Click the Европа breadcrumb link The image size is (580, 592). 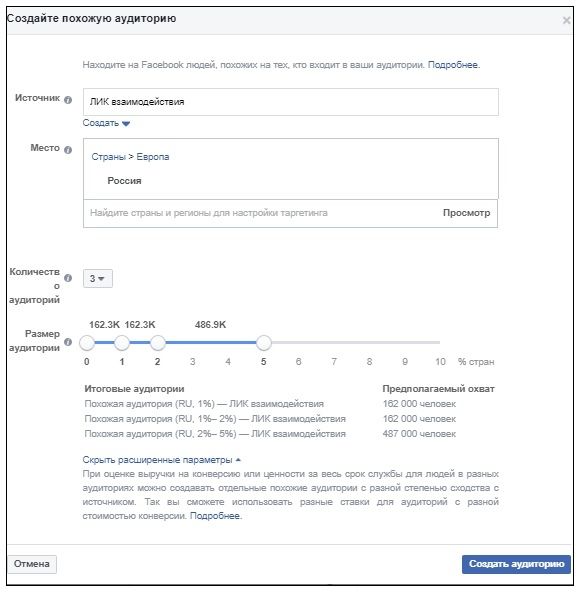click(x=153, y=157)
